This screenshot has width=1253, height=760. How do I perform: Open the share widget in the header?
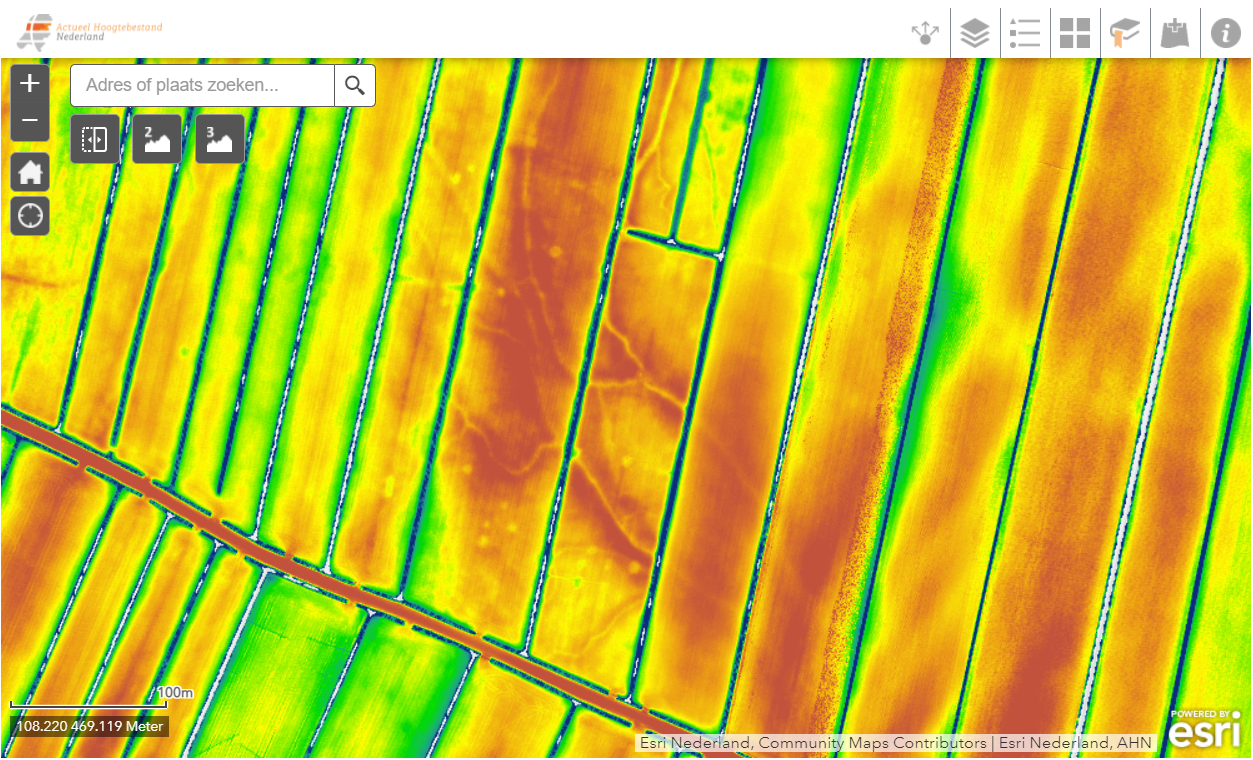point(925,33)
